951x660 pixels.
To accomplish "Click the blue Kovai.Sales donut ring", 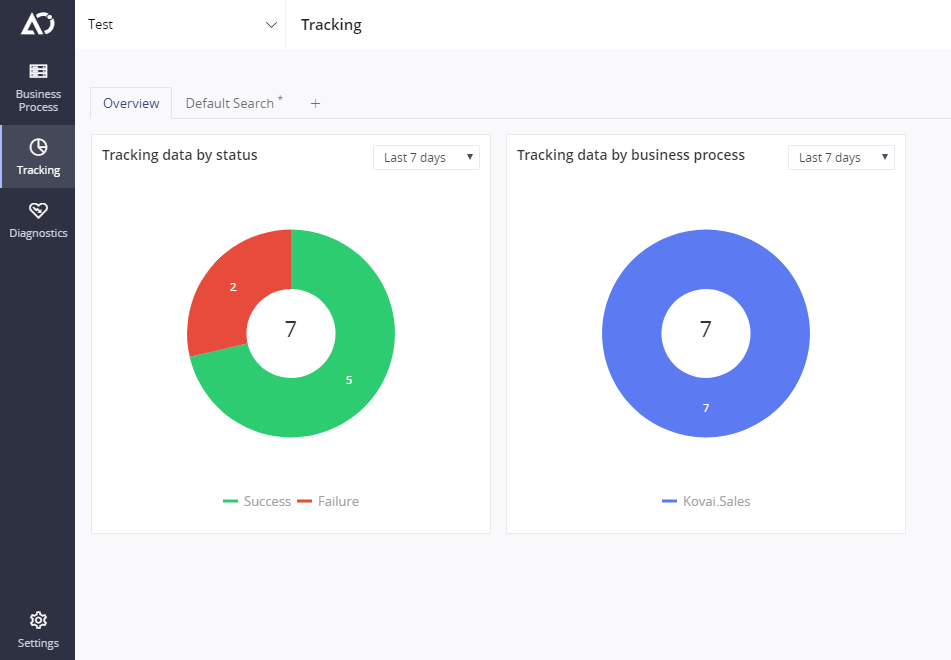I will click(x=706, y=408).
